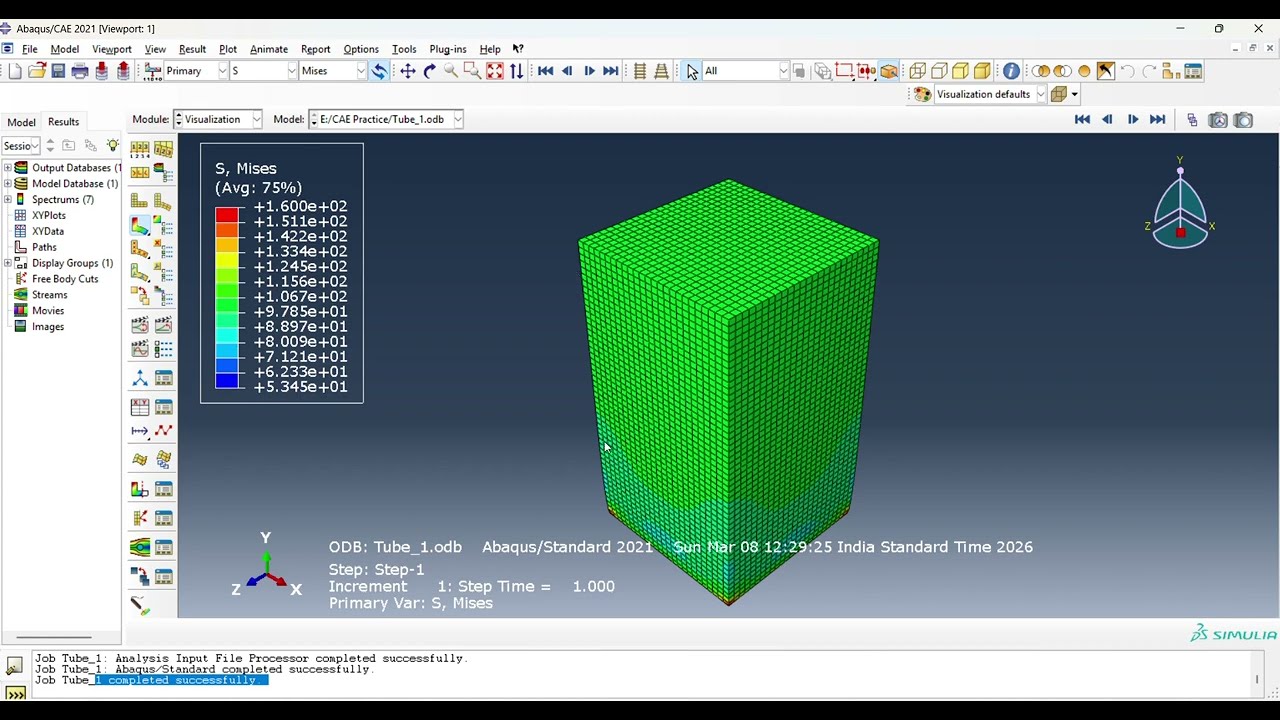Screen dimensions: 1280x720
Task: Click the Print icon in toolbar
Action: pos(80,71)
